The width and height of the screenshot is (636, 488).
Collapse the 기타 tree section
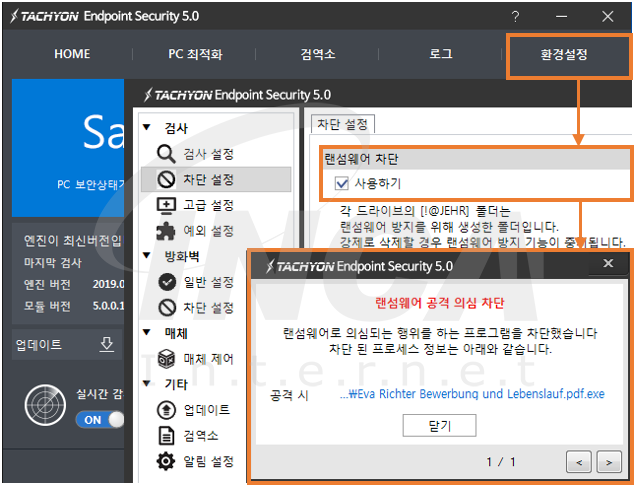tap(147, 383)
